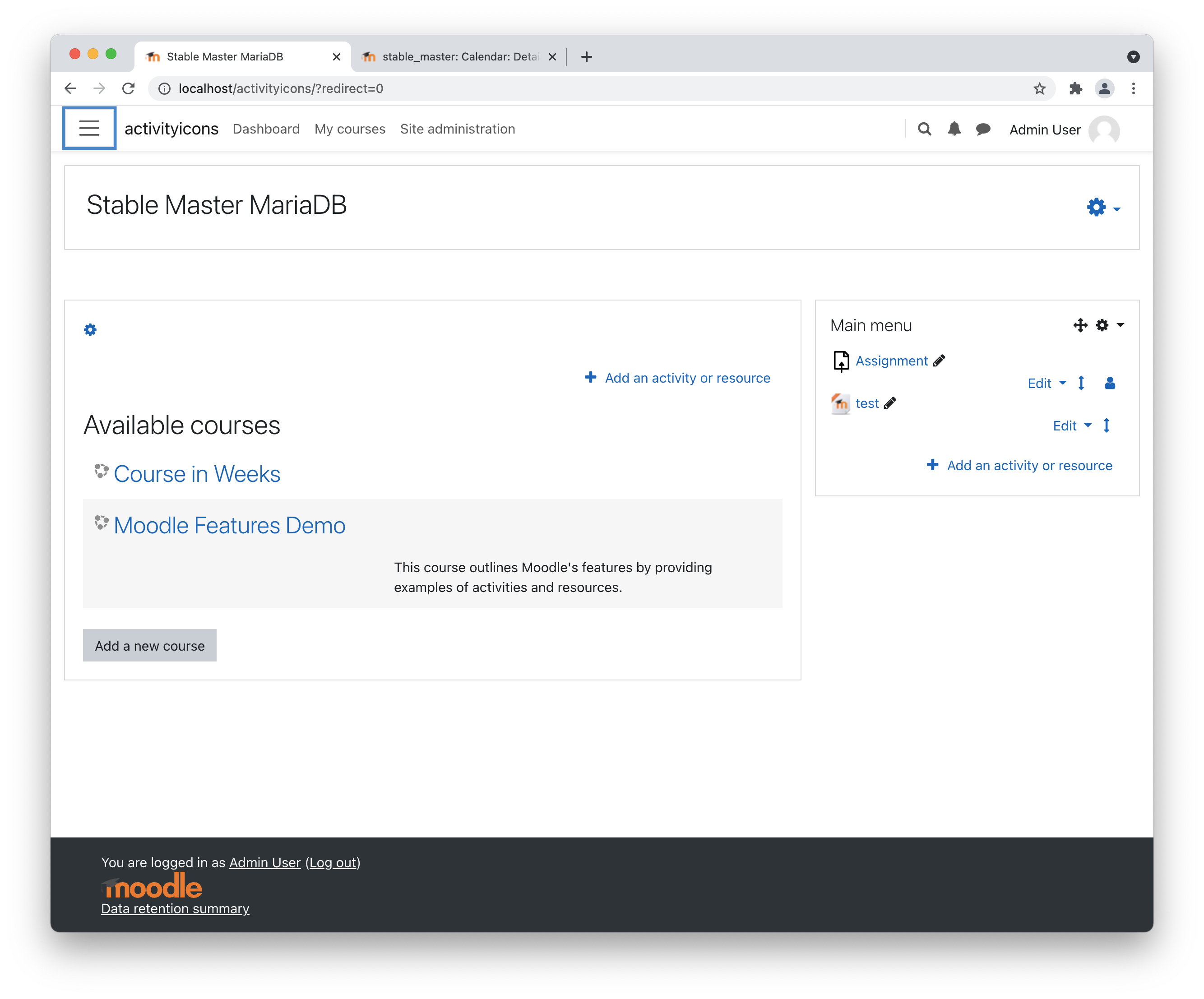The height and width of the screenshot is (999, 1204).
Task: Click Log out in footer
Action: click(x=333, y=863)
